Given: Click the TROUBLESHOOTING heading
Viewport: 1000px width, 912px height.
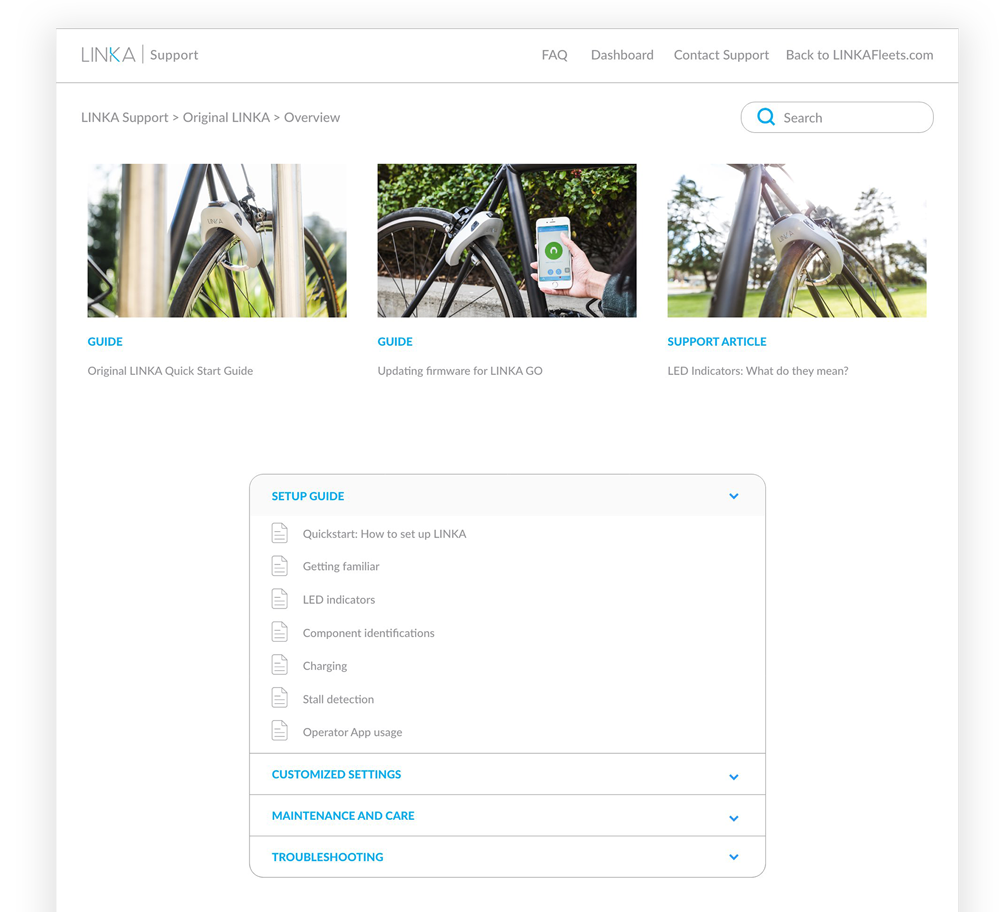Looking at the screenshot, I should (x=328, y=857).
